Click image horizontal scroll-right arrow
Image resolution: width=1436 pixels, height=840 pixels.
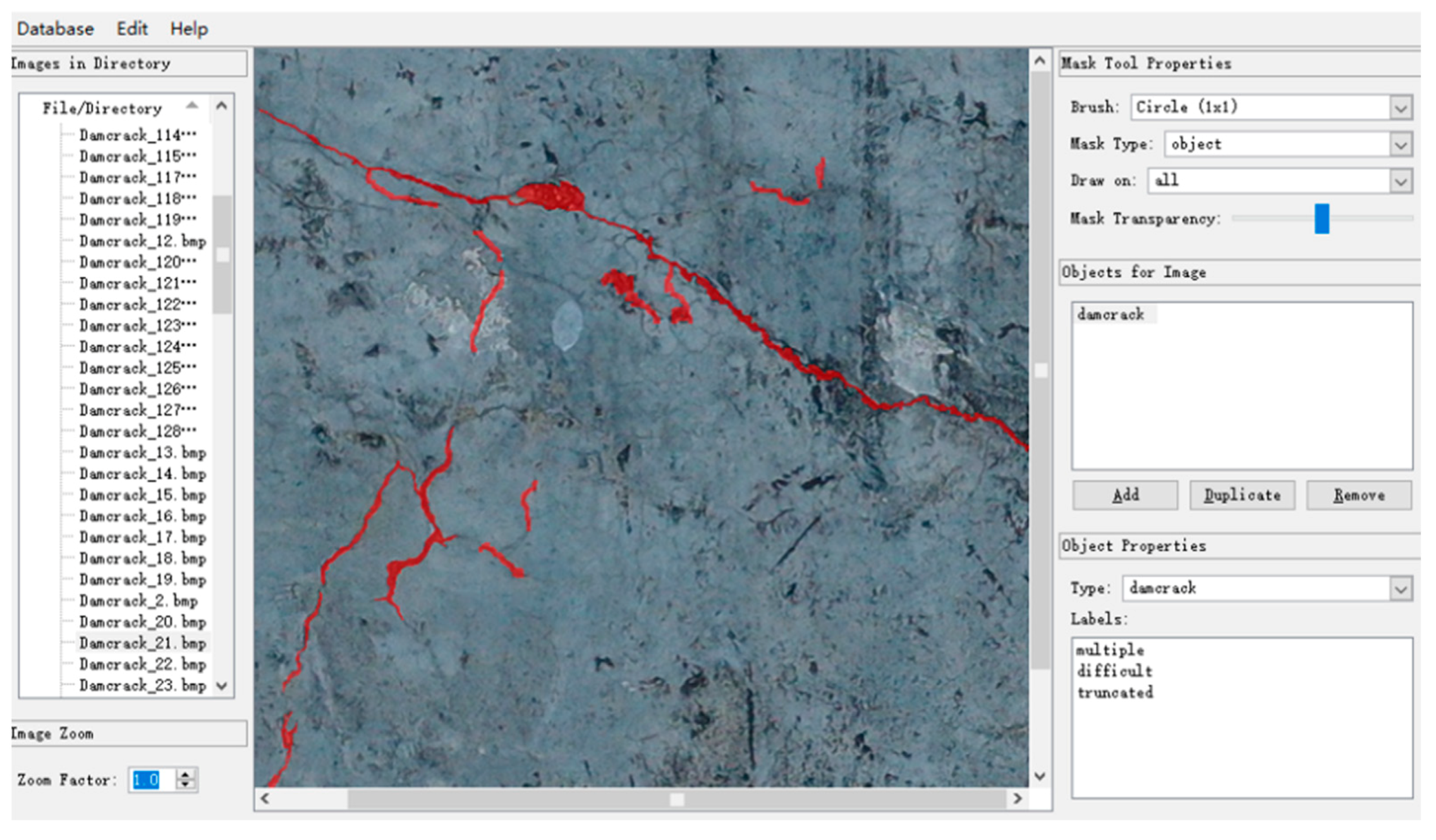click(1017, 799)
